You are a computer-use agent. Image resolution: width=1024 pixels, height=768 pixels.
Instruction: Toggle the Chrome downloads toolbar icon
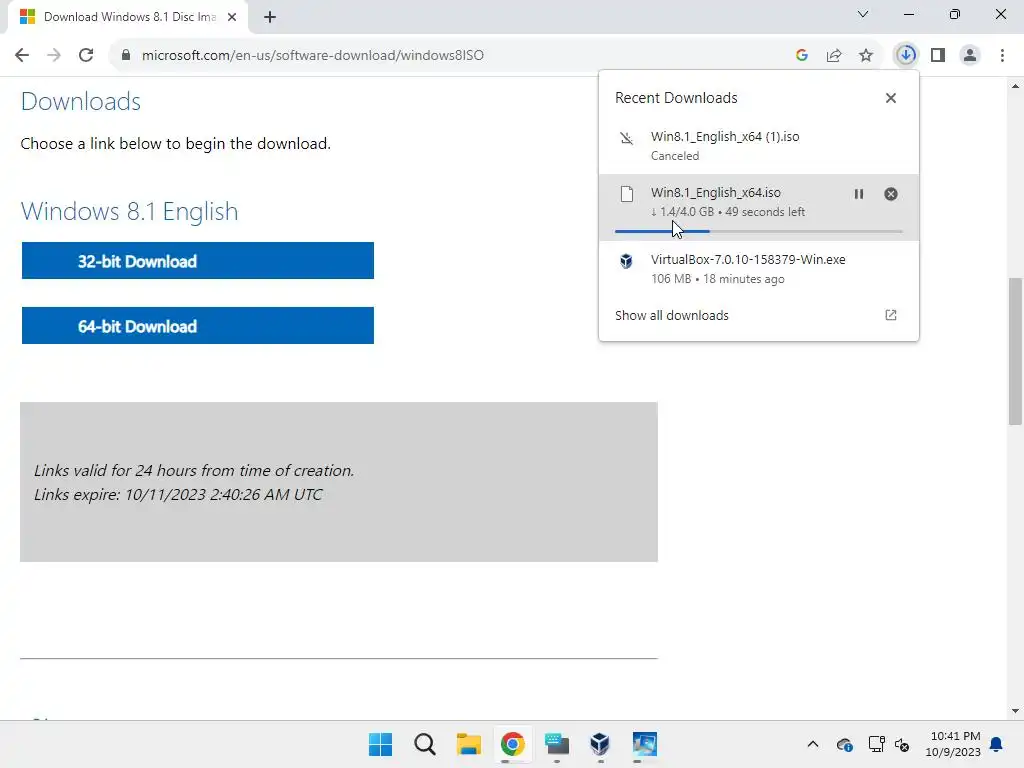coord(906,55)
